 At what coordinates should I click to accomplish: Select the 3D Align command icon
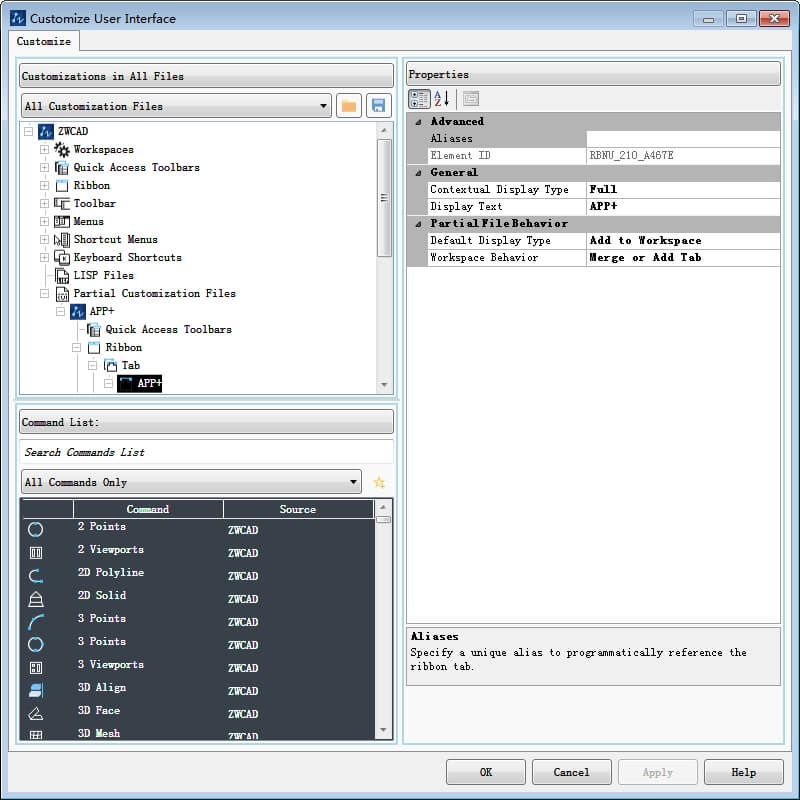36,691
